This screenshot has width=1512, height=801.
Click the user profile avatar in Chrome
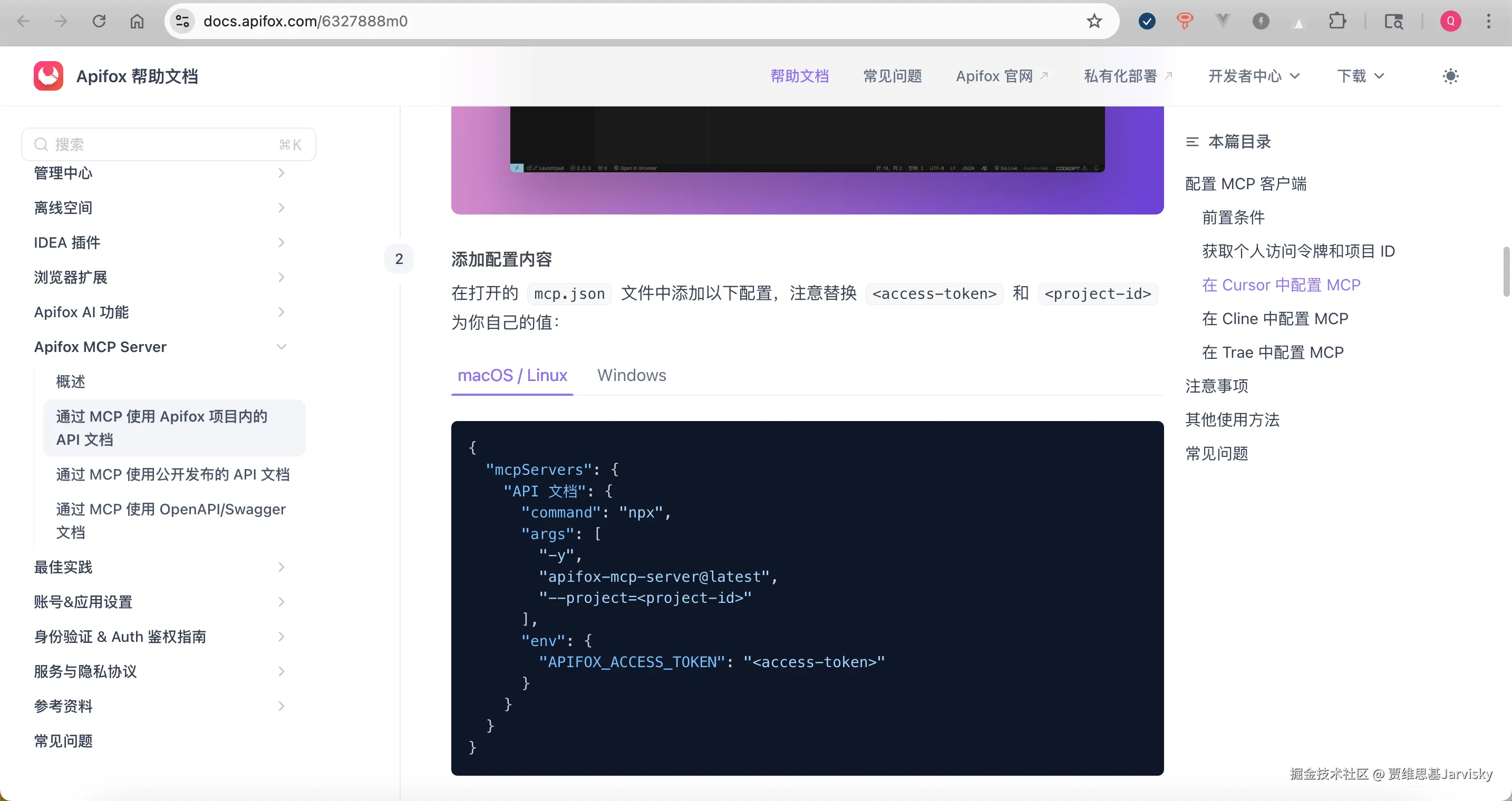click(1450, 21)
